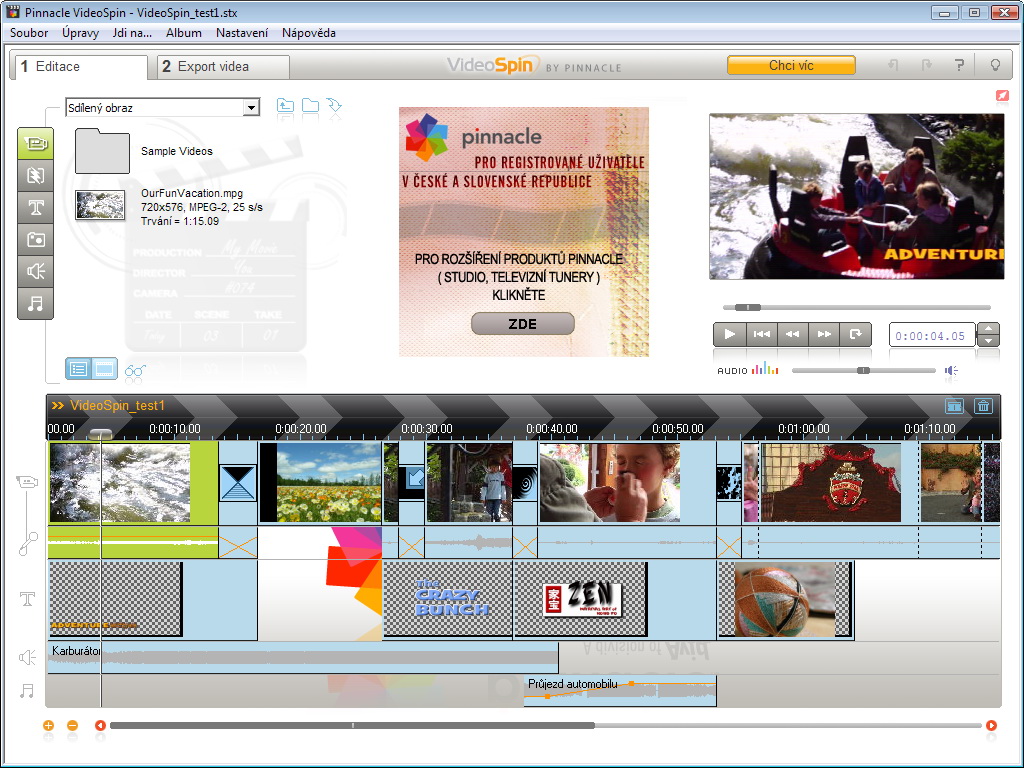The image size is (1024, 768).
Task: Play the preview video
Action: [729, 334]
